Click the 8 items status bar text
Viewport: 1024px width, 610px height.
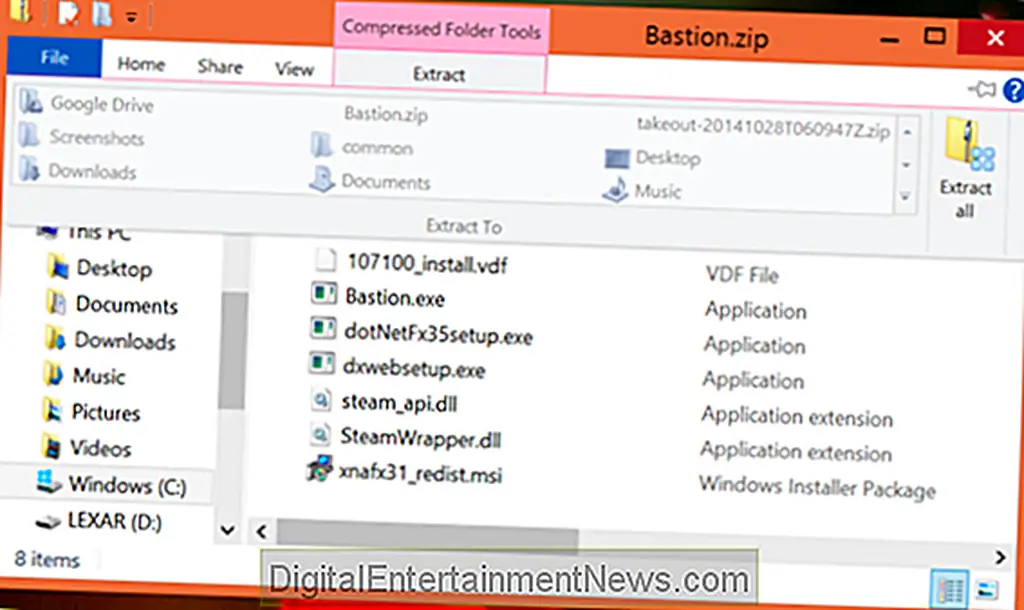(x=47, y=560)
